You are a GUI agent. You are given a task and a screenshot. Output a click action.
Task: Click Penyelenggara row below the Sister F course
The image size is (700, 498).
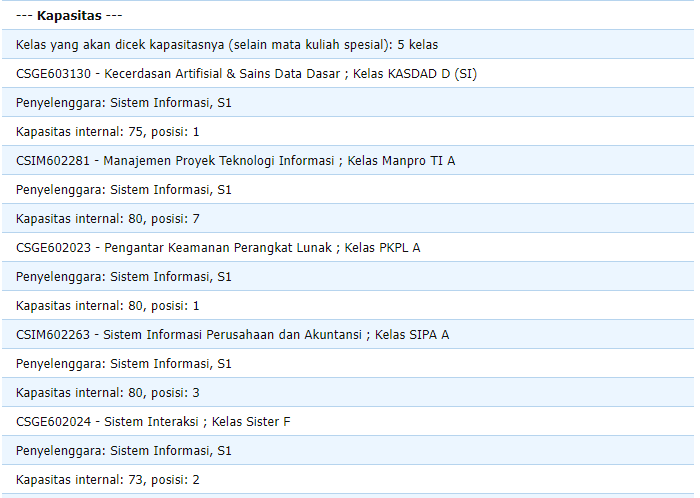tap(348, 450)
